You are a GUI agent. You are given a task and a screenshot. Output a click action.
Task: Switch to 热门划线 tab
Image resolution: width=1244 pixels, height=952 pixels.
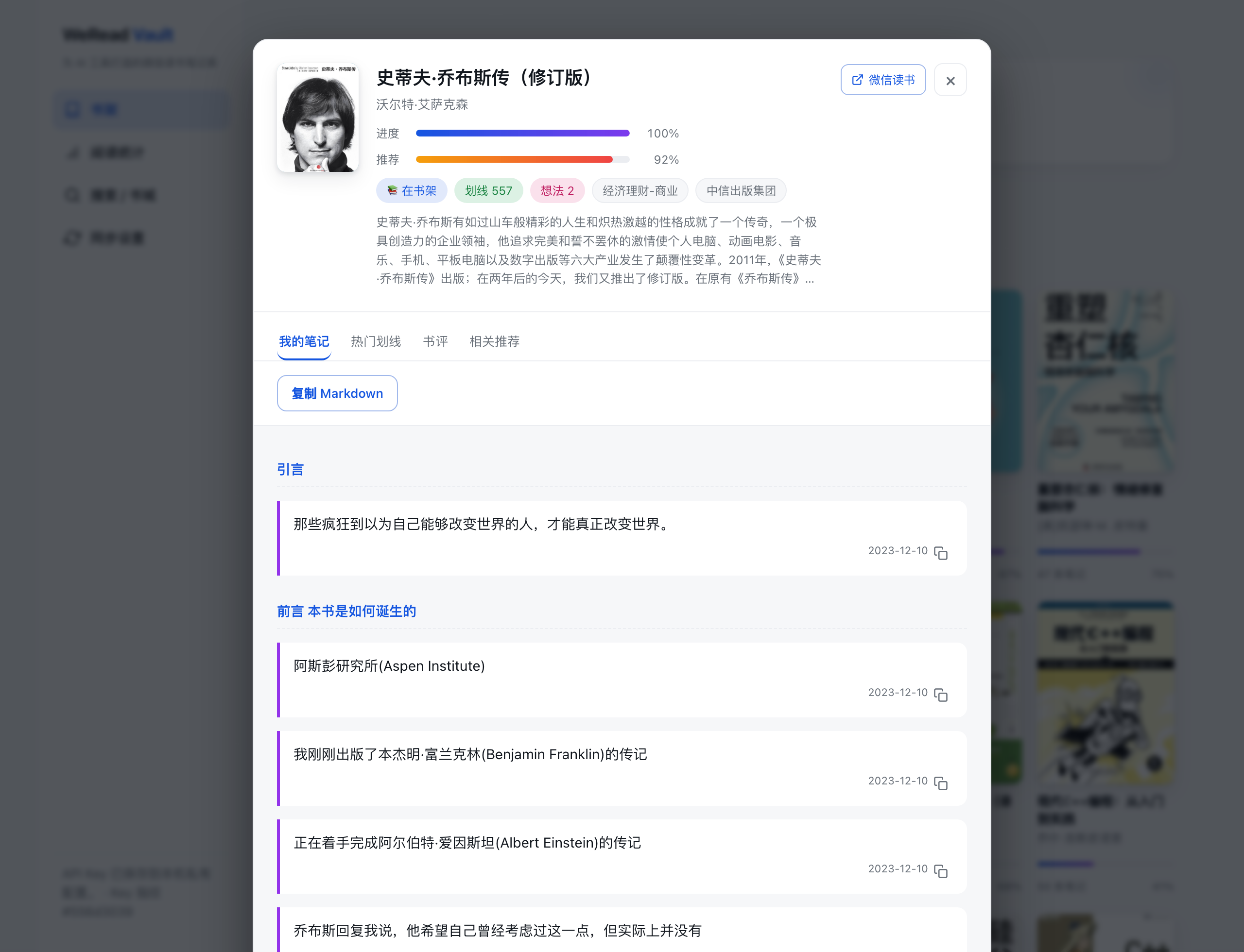click(376, 342)
